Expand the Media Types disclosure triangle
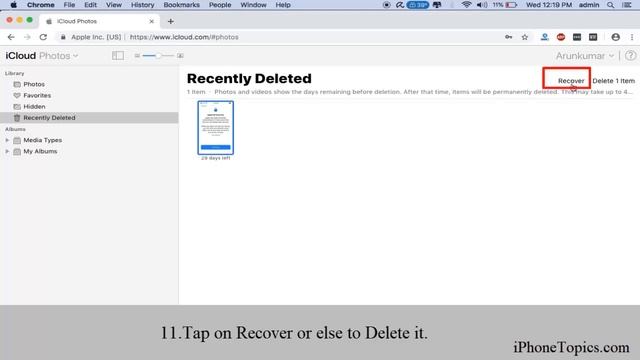 [7, 140]
